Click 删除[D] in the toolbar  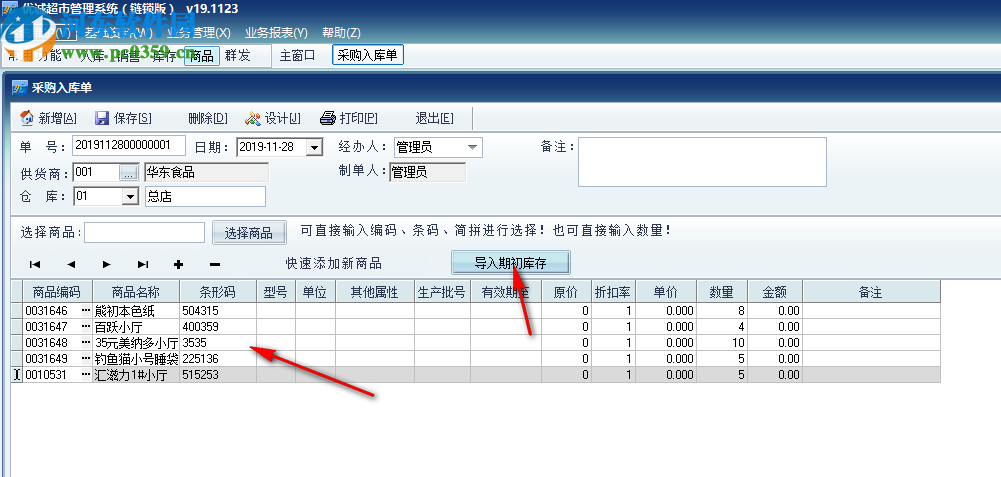coord(207,118)
